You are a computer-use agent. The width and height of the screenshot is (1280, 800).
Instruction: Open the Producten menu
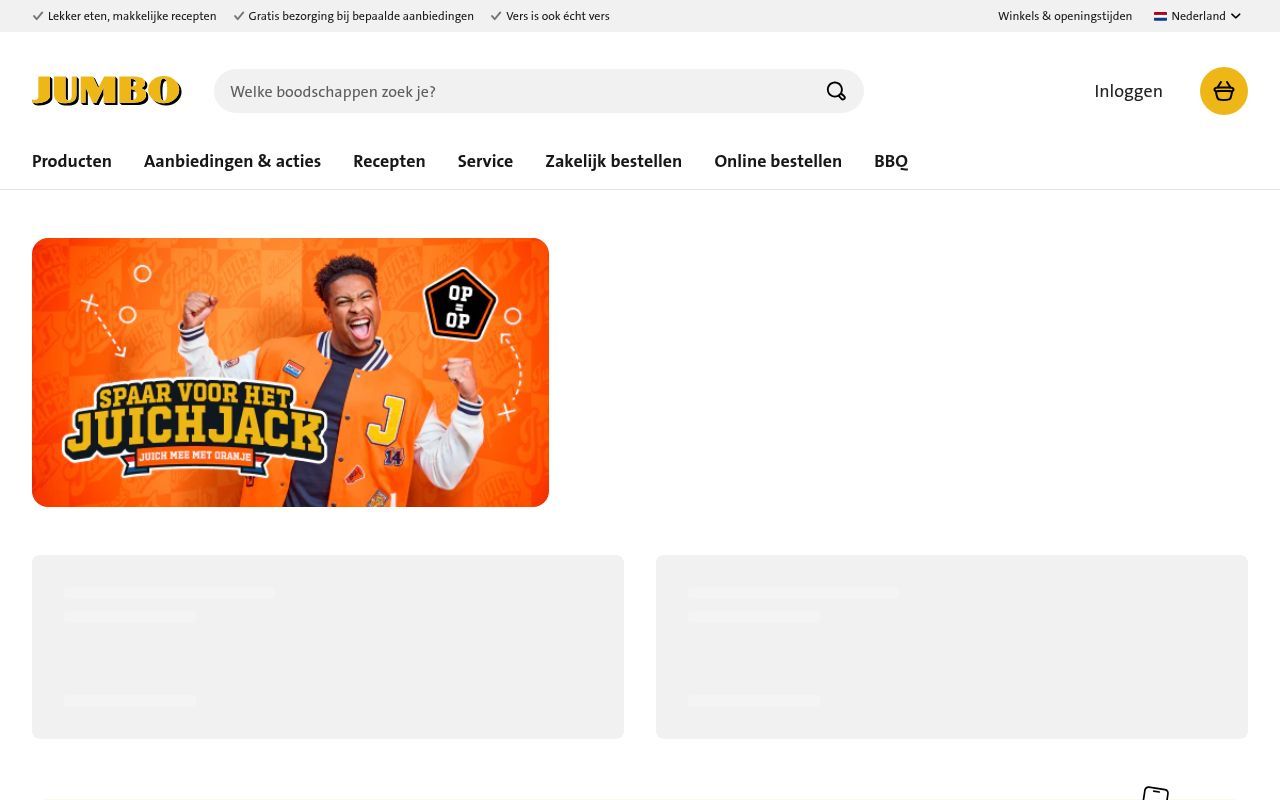72,161
